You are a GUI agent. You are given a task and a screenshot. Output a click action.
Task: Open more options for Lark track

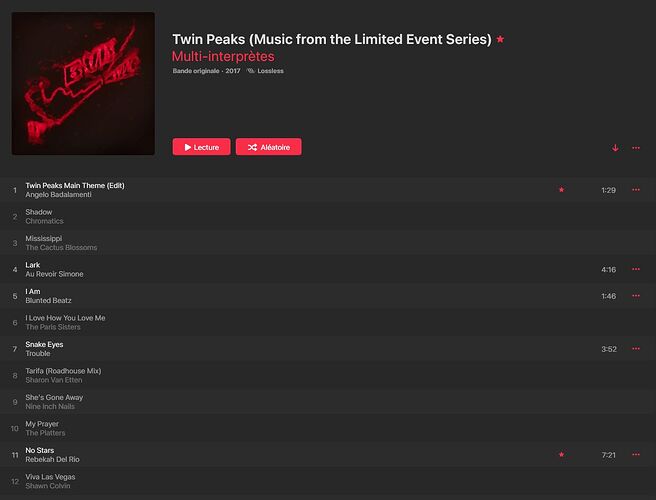(636, 269)
